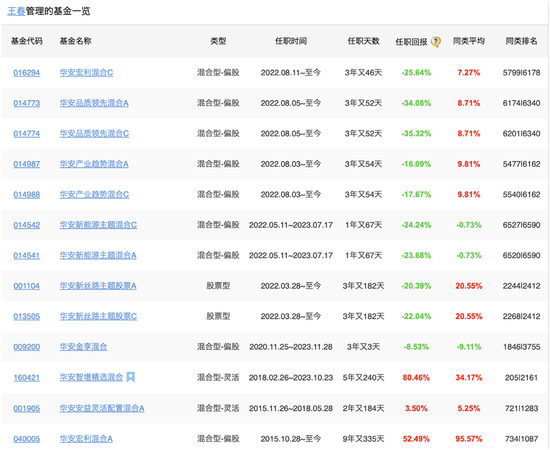Open fund 华安智增精选混合
The image size is (550, 450).
coord(92,378)
